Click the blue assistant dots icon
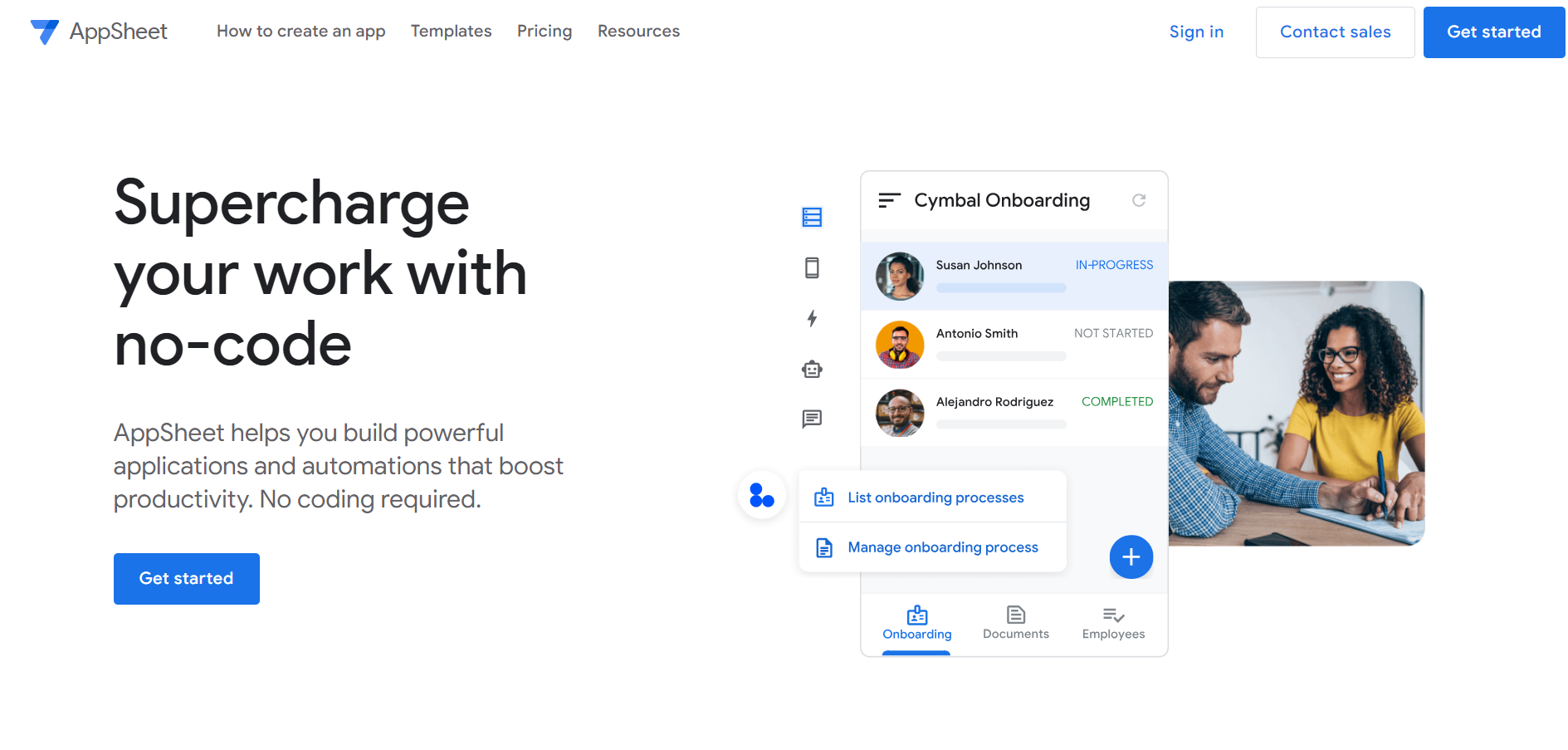The width and height of the screenshot is (1568, 750). pos(762,495)
